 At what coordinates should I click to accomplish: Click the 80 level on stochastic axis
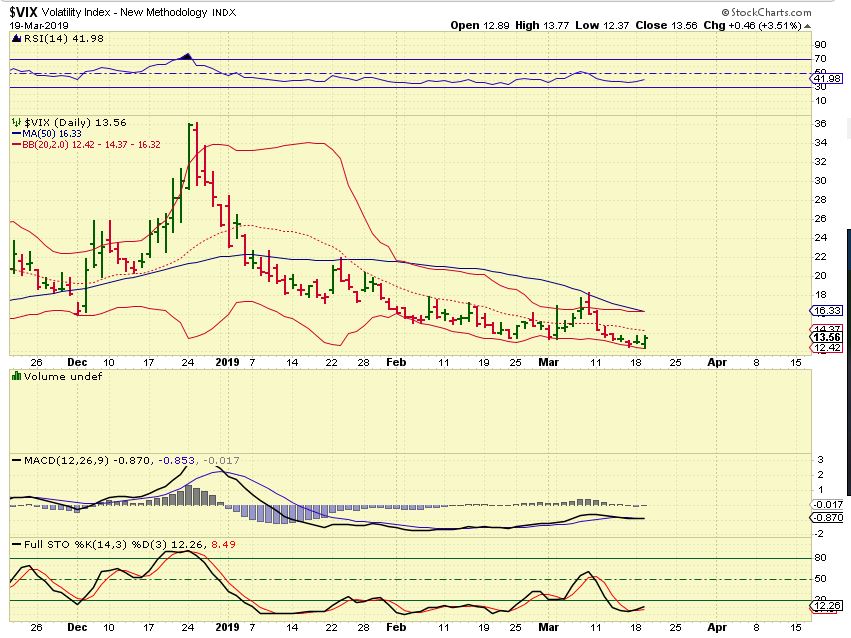pyautogui.click(x=820, y=558)
